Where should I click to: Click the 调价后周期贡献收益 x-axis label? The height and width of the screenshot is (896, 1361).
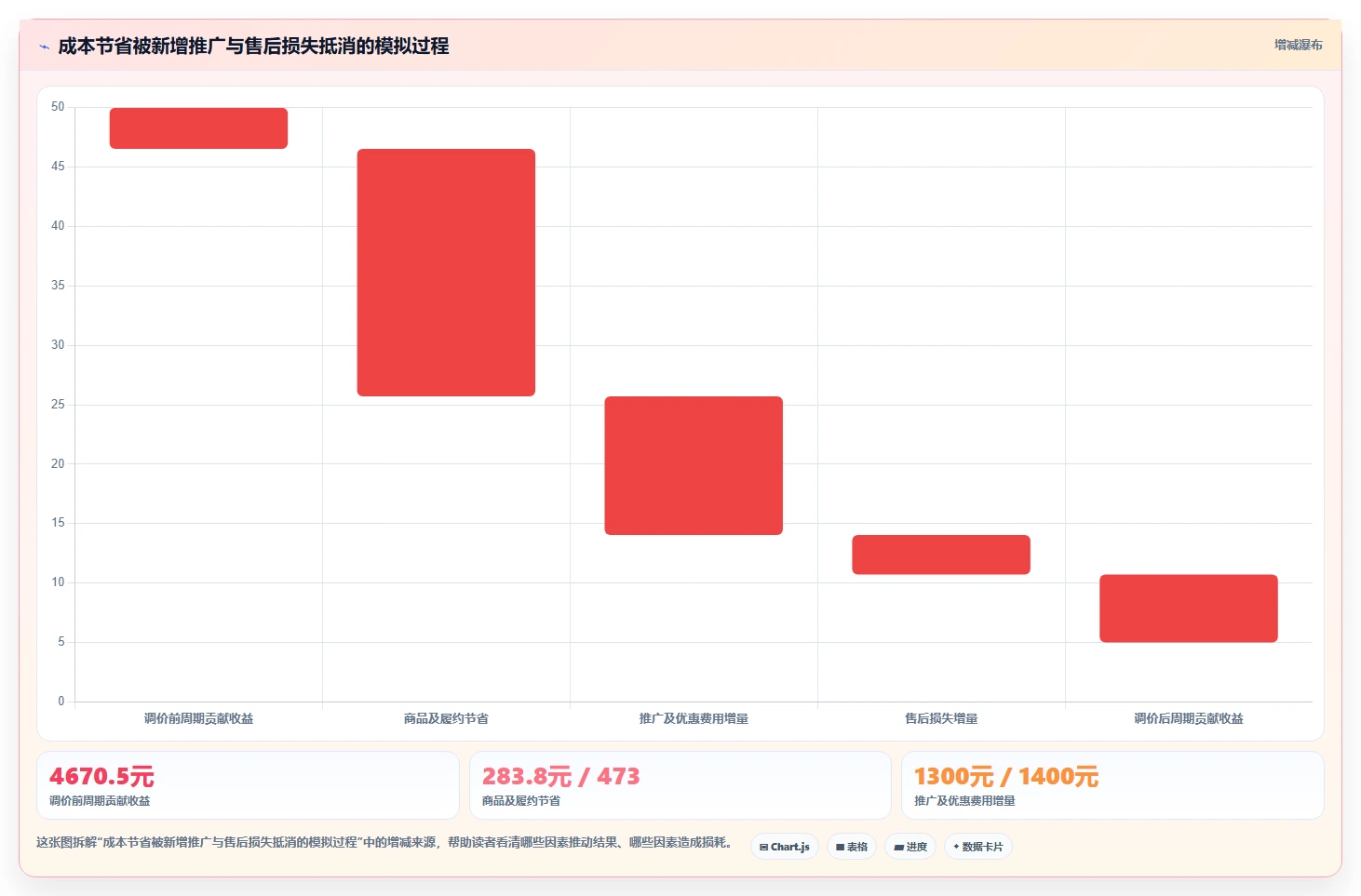coord(1189,718)
